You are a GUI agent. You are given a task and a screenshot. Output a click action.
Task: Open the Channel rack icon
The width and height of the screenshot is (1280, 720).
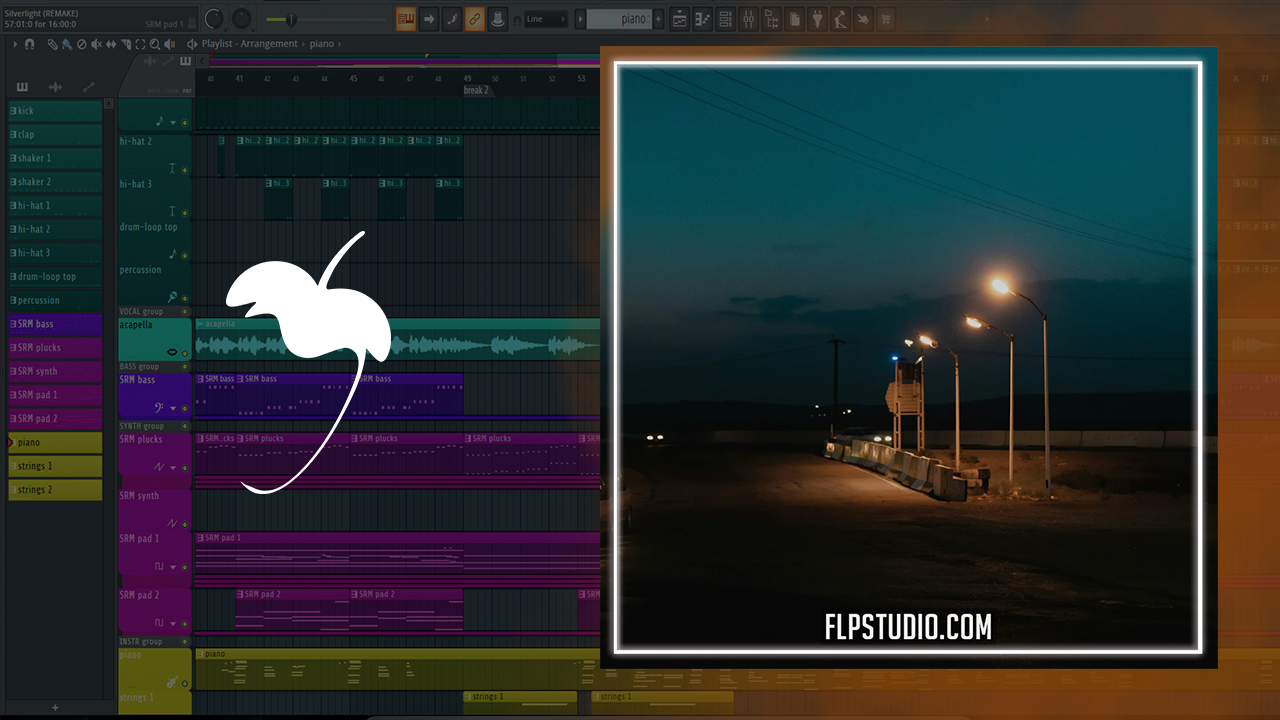[x=726, y=19]
